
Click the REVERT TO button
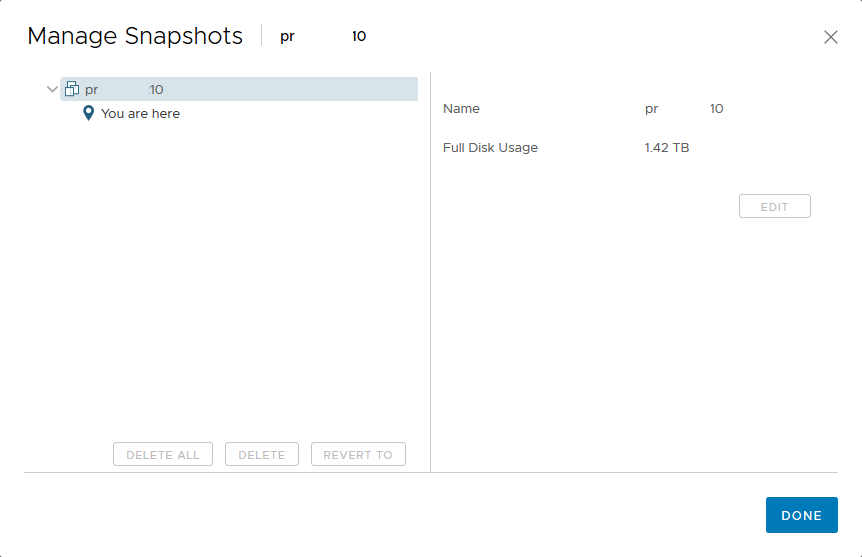[358, 455]
